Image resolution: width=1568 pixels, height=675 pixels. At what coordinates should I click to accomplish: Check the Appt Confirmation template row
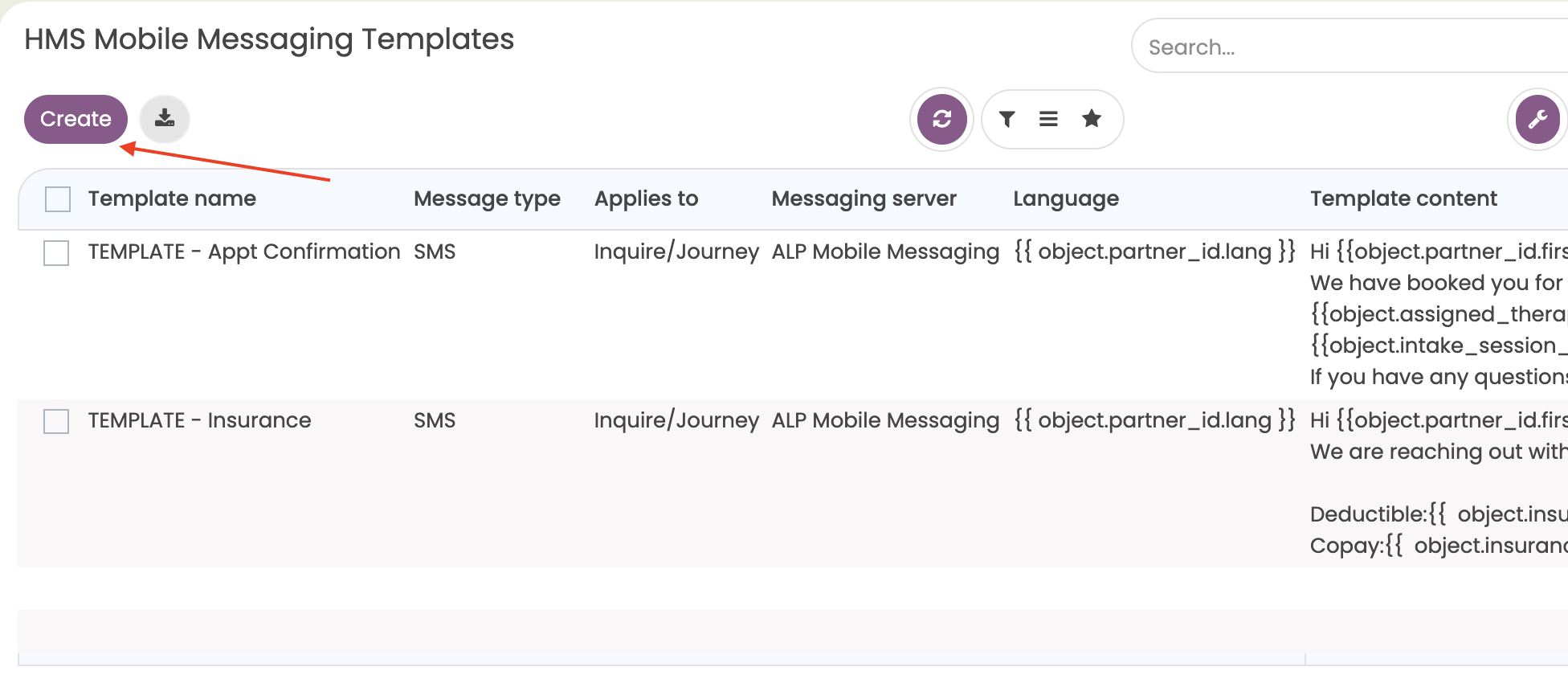point(56,252)
